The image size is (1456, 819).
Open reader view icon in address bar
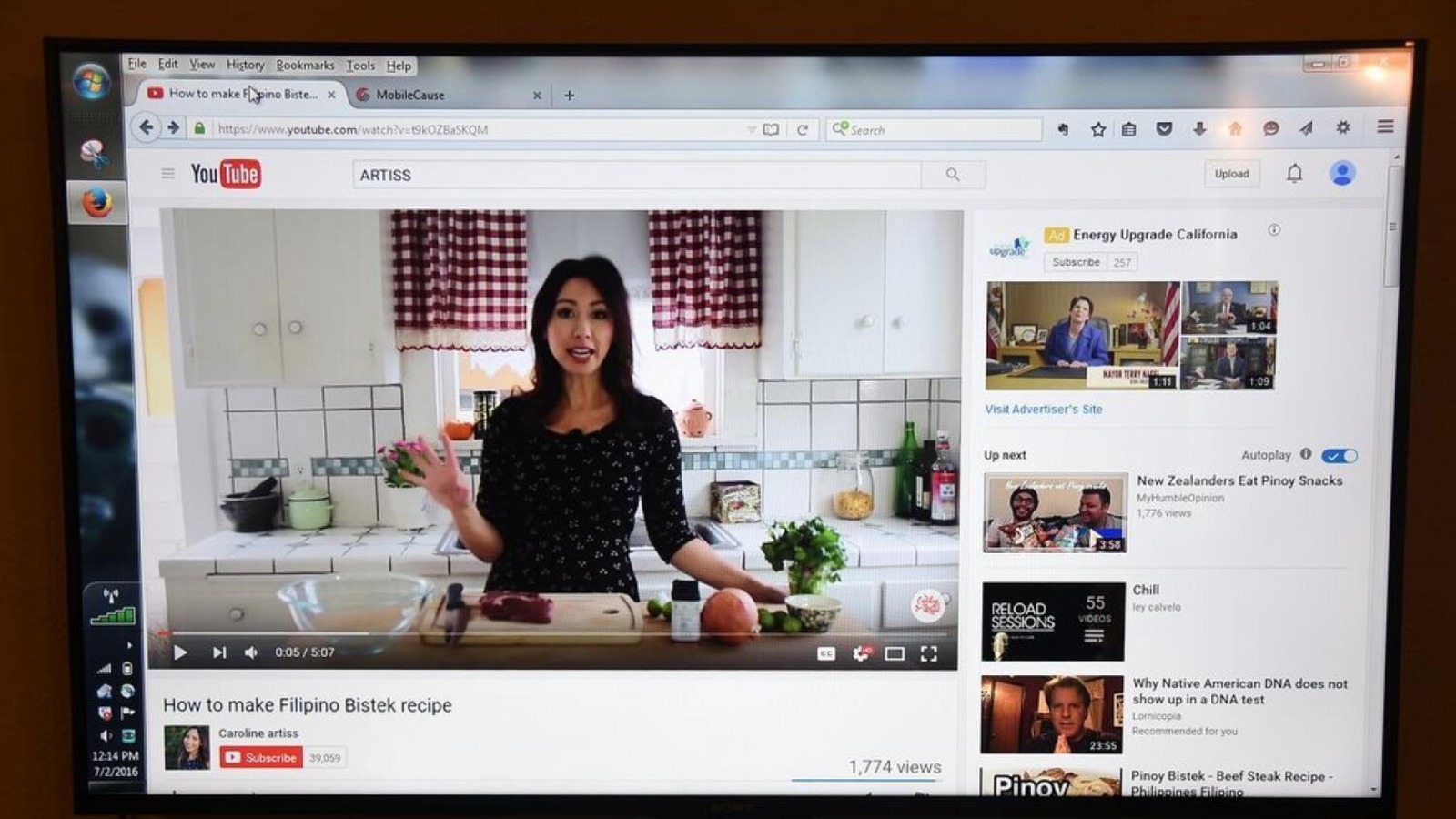[771, 130]
